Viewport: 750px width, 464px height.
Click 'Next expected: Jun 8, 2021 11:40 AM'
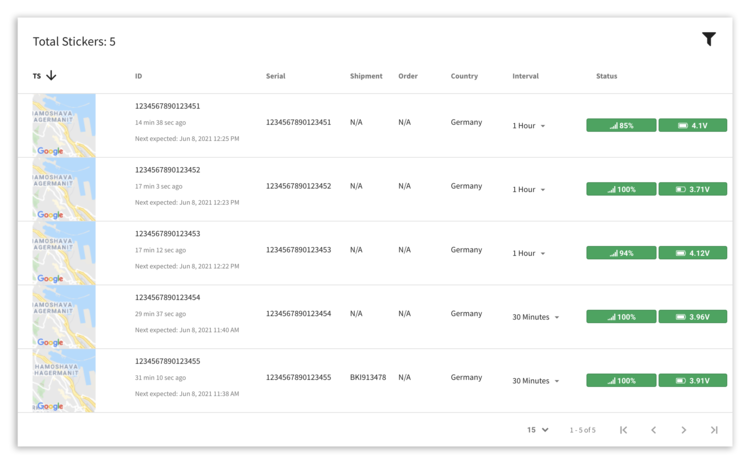tap(187, 330)
